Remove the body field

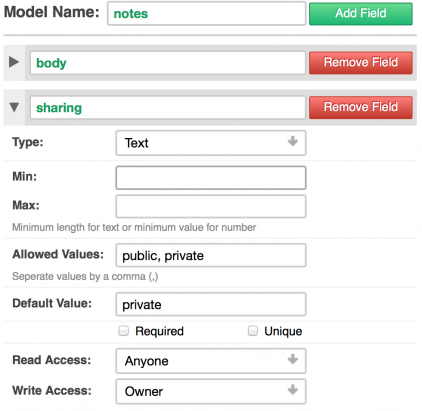click(x=361, y=63)
